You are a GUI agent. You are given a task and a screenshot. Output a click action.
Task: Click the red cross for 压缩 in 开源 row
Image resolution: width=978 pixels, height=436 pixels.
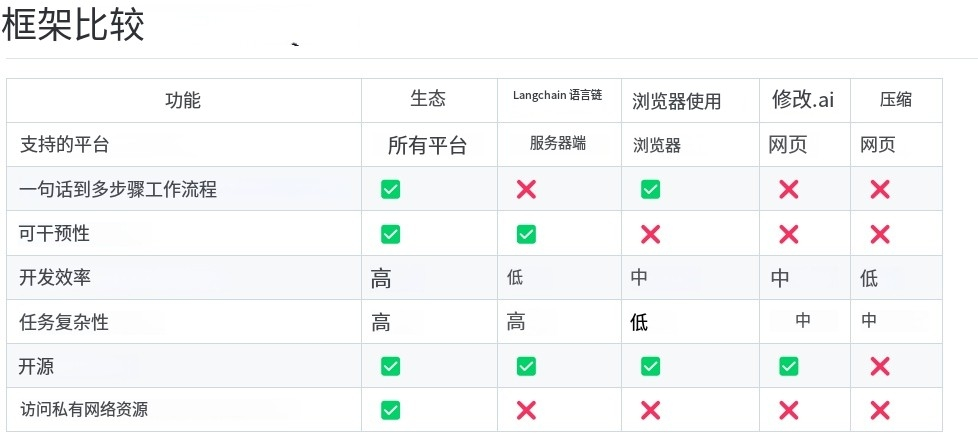pos(879,366)
